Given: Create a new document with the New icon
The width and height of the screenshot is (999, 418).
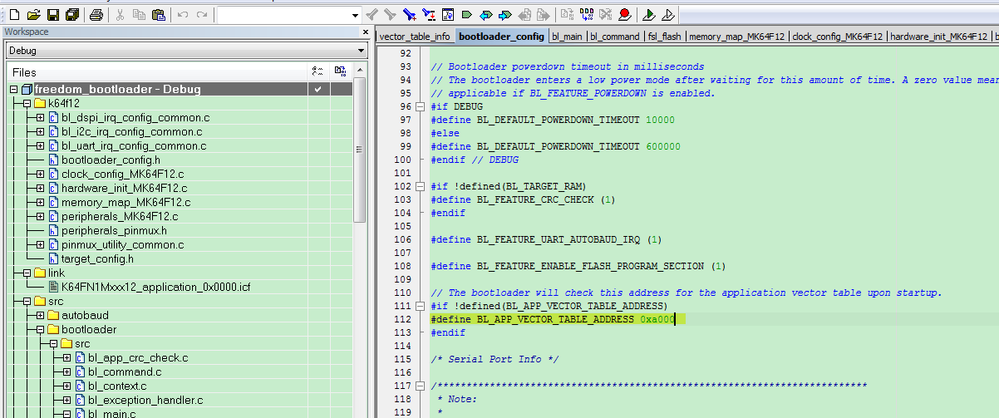Looking at the screenshot, I should [x=14, y=14].
